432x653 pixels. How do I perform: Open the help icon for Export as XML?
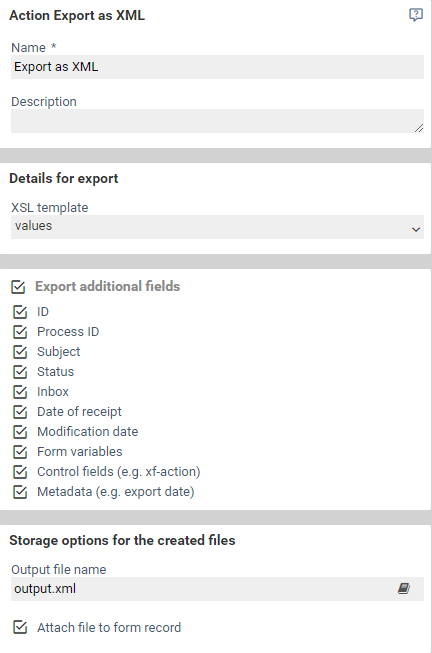click(x=415, y=15)
